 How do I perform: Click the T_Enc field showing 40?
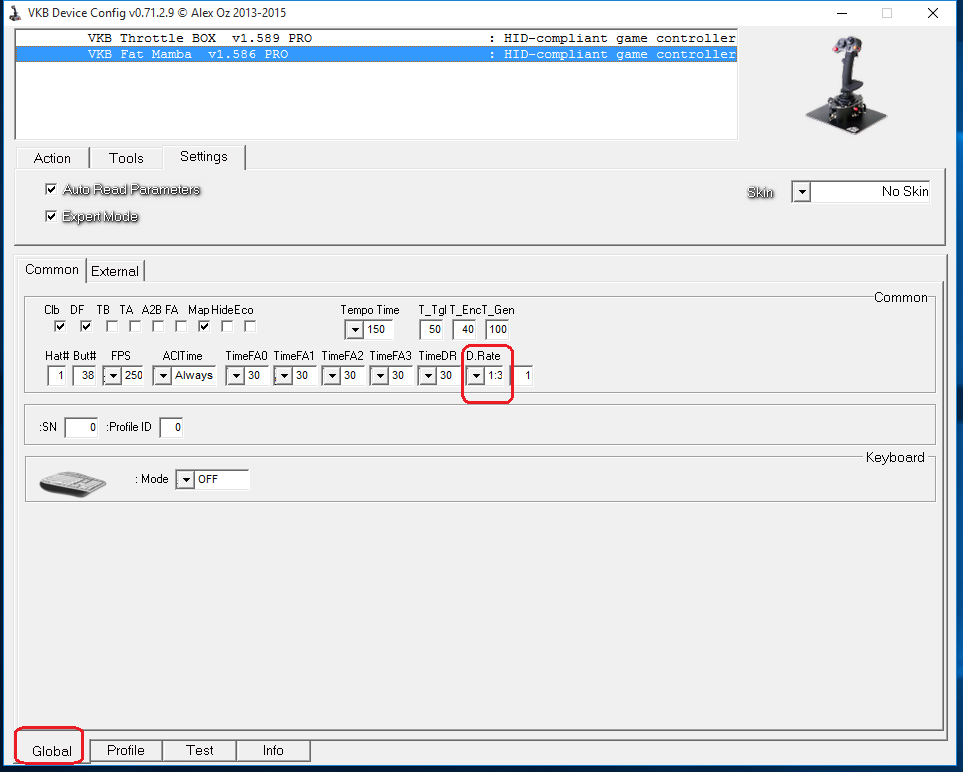(x=464, y=329)
